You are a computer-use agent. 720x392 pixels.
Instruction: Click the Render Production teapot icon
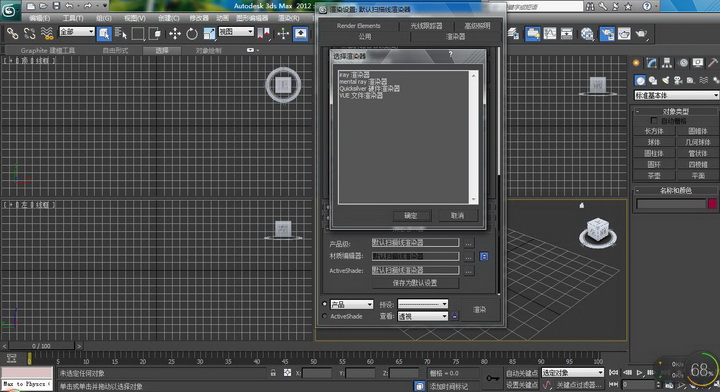point(641,34)
